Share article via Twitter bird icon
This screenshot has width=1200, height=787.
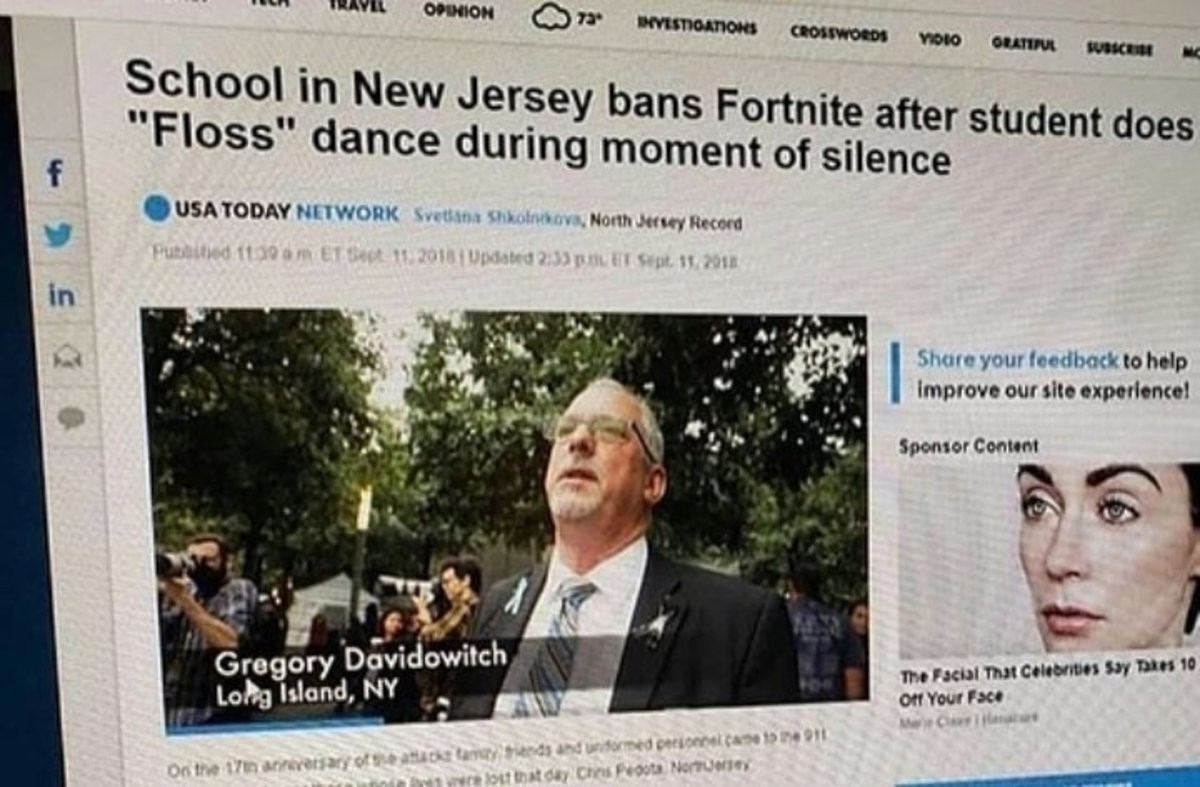click(x=59, y=236)
